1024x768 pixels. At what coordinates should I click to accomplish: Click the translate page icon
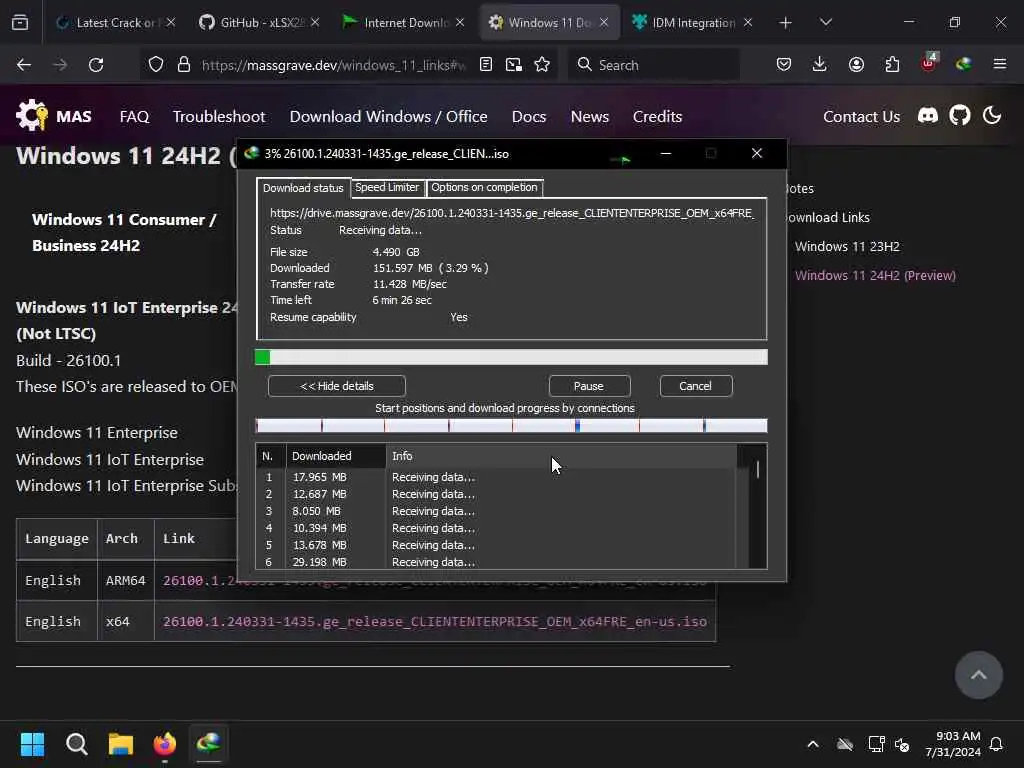point(514,65)
